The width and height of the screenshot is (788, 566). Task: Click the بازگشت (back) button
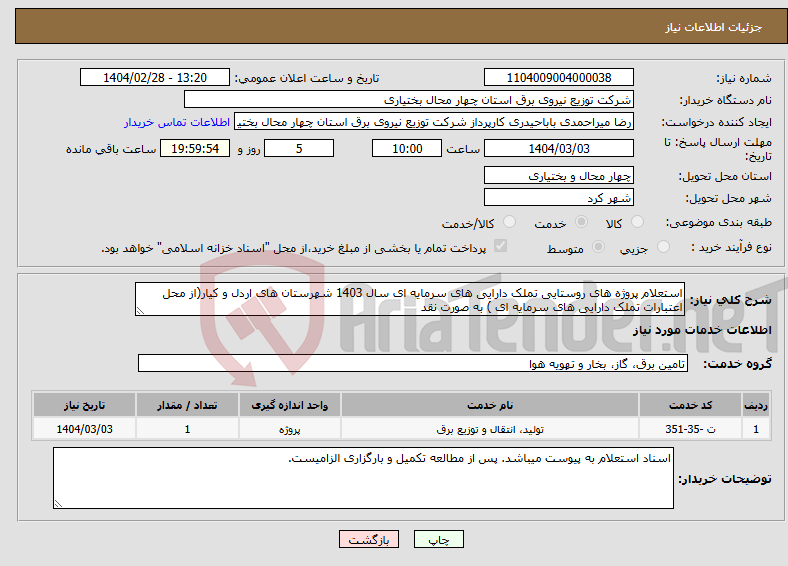click(369, 539)
